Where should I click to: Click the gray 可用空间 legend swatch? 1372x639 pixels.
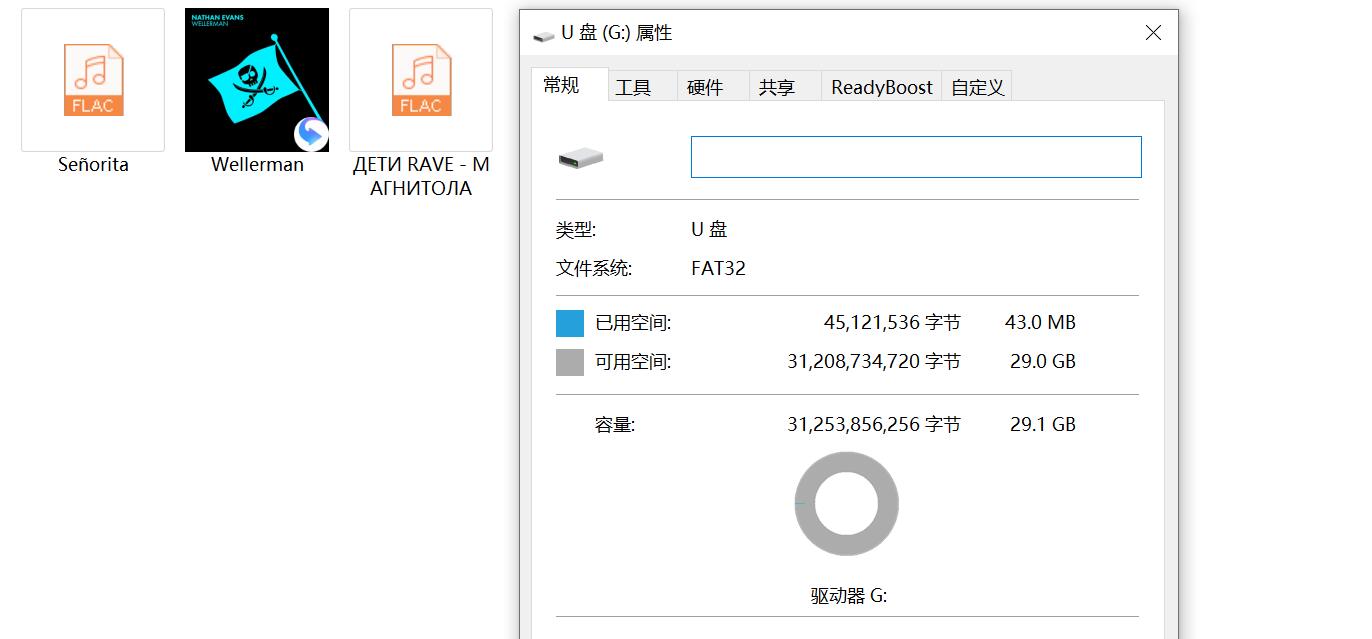pos(569,361)
